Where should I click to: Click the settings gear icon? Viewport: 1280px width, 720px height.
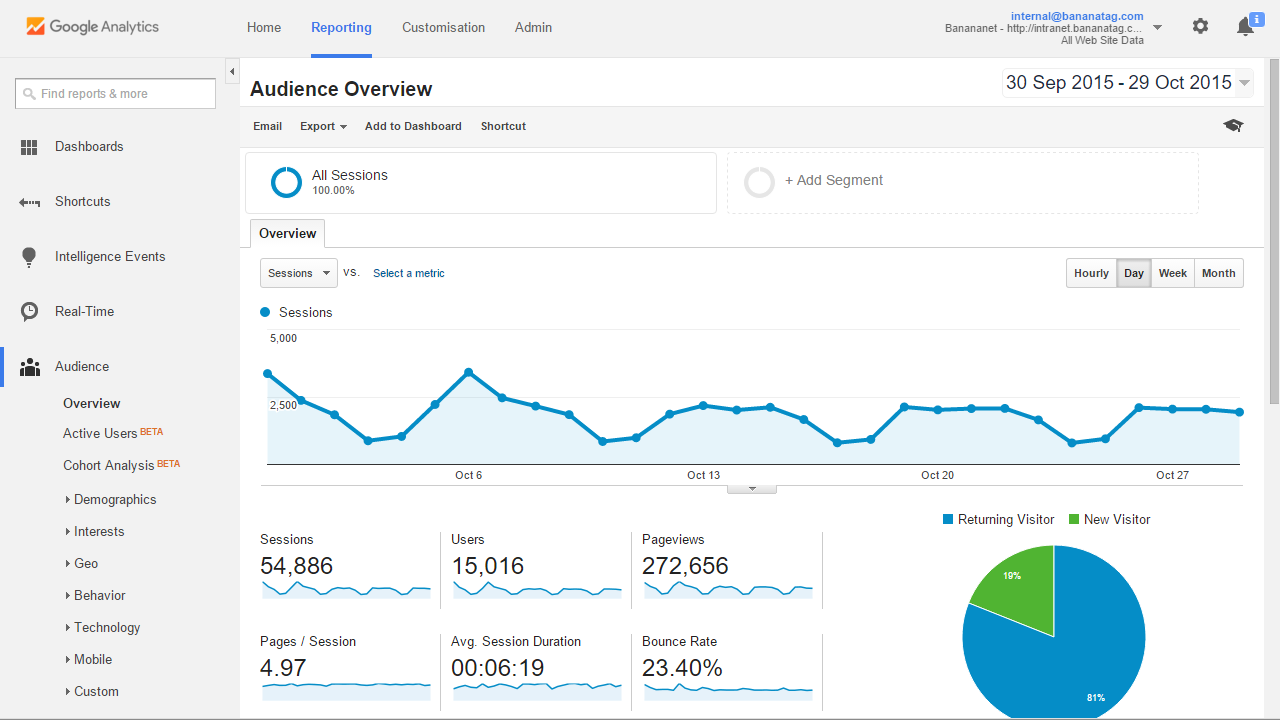coord(1200,27)
